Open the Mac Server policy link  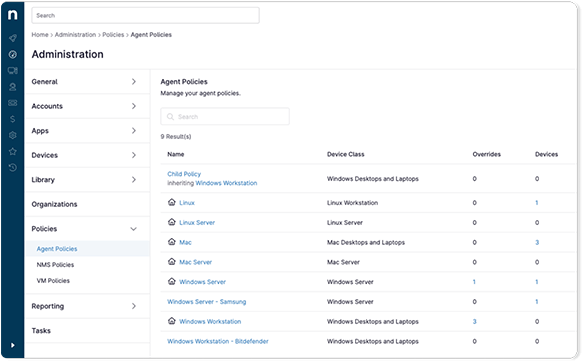(196, 262)
